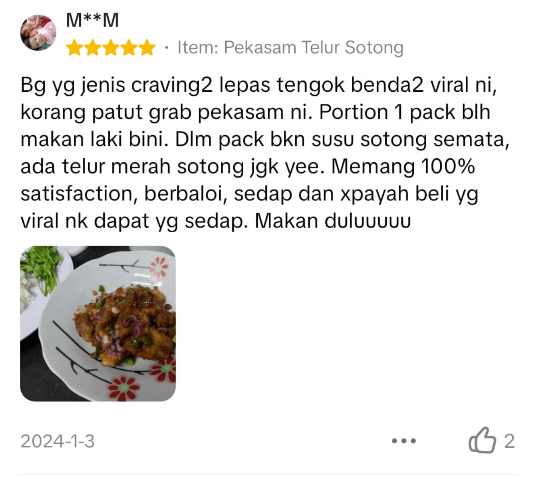Screen dimensions: 539x477
Task: Click the review date 2024-1-3
Action: coord(57,441)
